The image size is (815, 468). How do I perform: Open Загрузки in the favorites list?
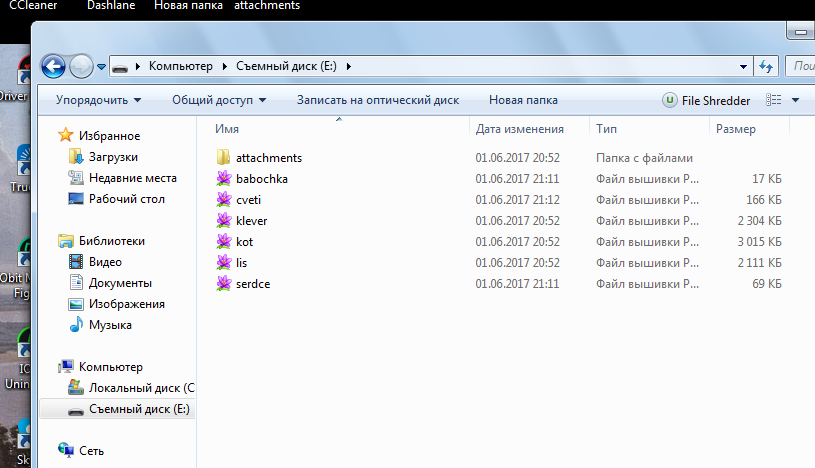[113, 157]
